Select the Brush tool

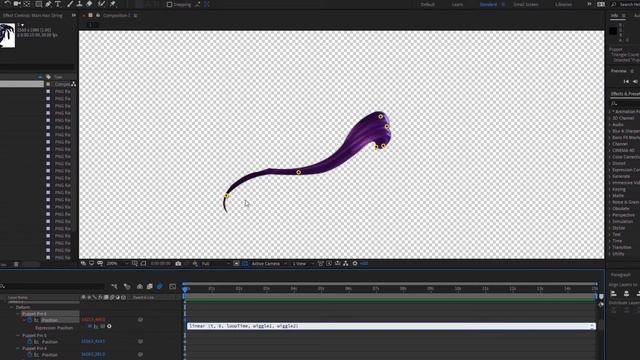point(69,4)
